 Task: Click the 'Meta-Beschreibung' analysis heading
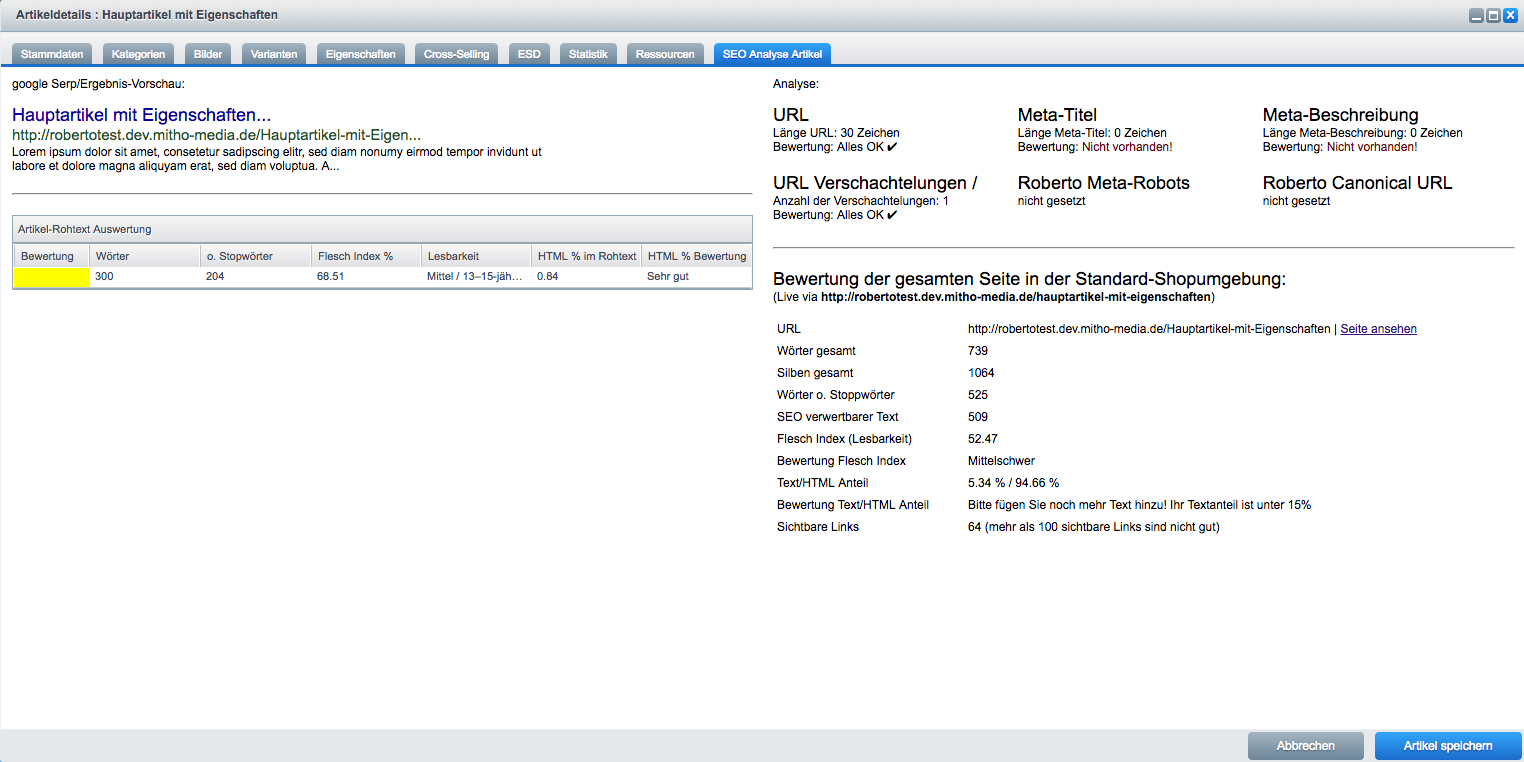click(1340, 115)
